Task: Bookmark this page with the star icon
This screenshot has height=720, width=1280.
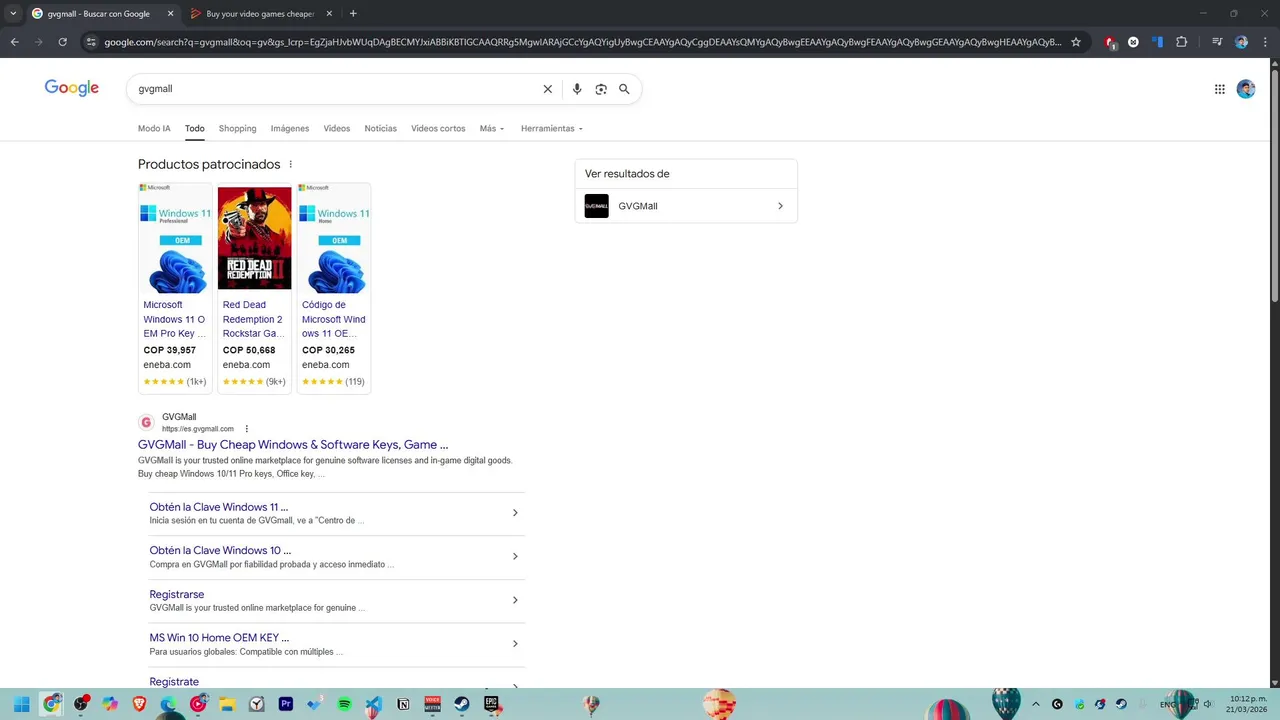Action: [1076, 42]
